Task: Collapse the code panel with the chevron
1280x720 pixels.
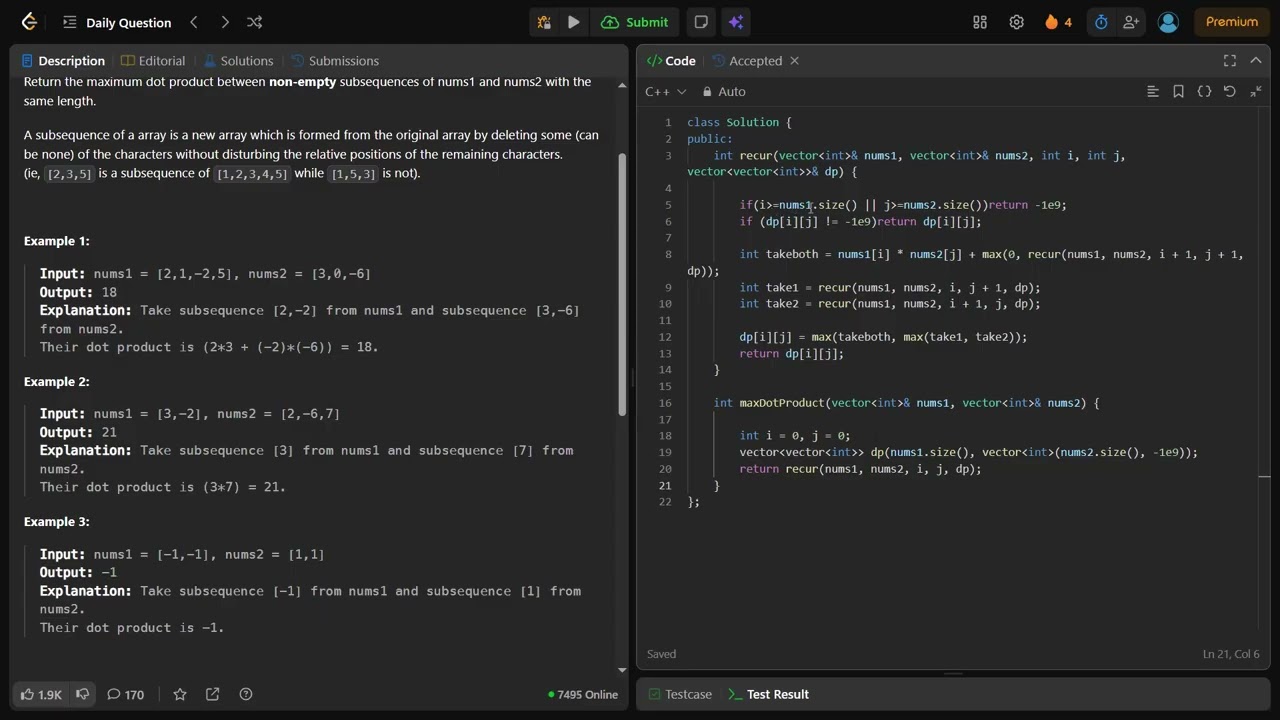Action: click(x=1256, y=61)
